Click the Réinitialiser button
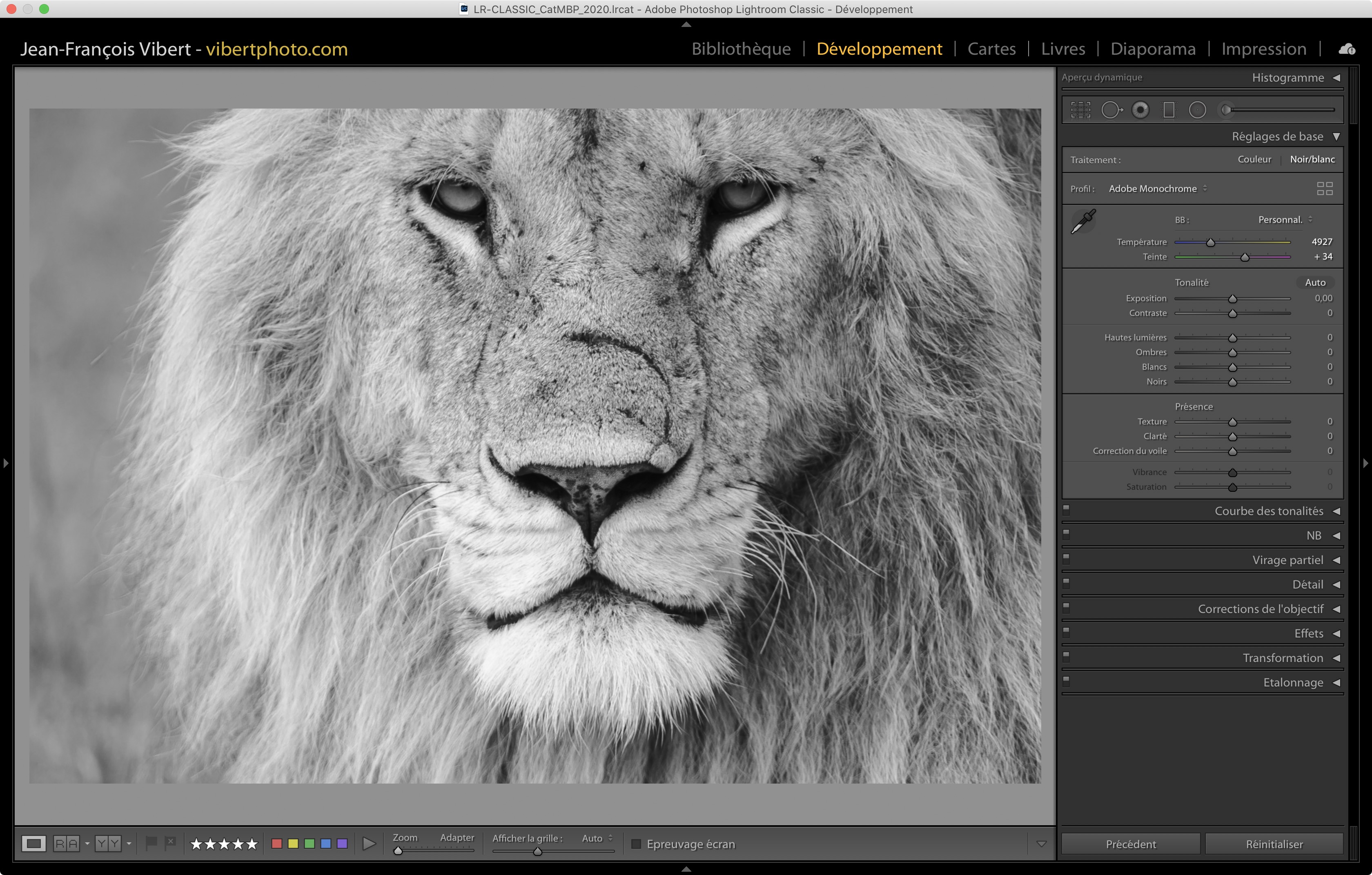 coord(1274,844)
